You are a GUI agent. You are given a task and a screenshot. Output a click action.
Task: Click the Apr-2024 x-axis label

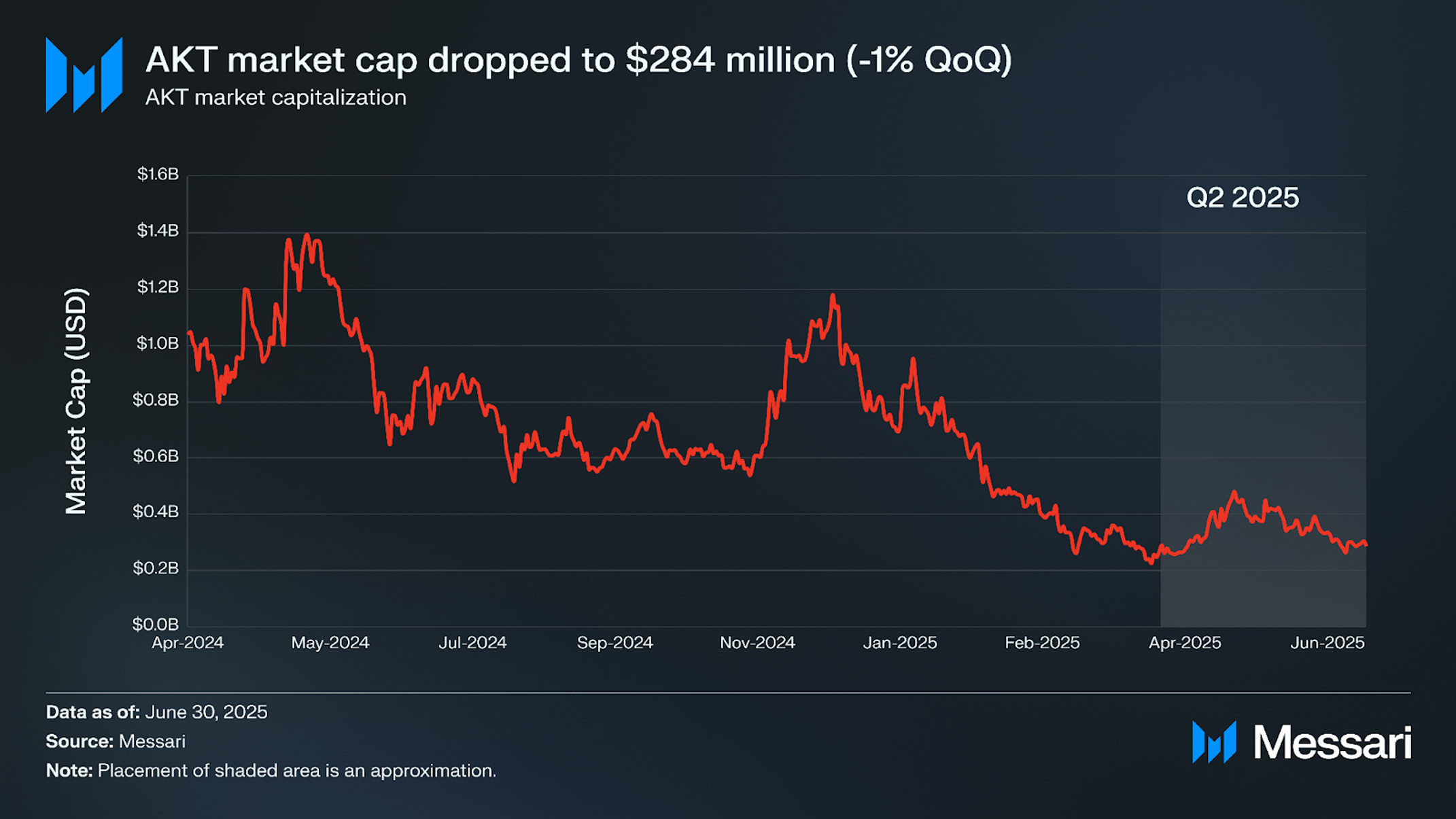(x=188, y=643)
